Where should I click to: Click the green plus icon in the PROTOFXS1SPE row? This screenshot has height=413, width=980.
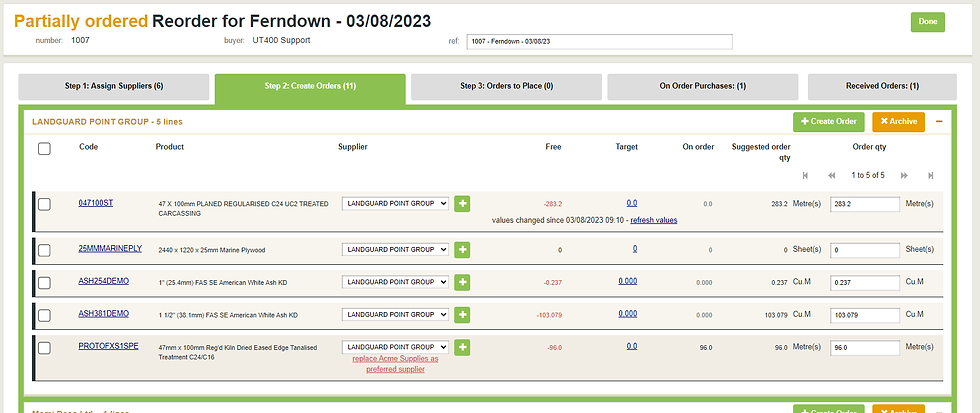pos(462,347)
